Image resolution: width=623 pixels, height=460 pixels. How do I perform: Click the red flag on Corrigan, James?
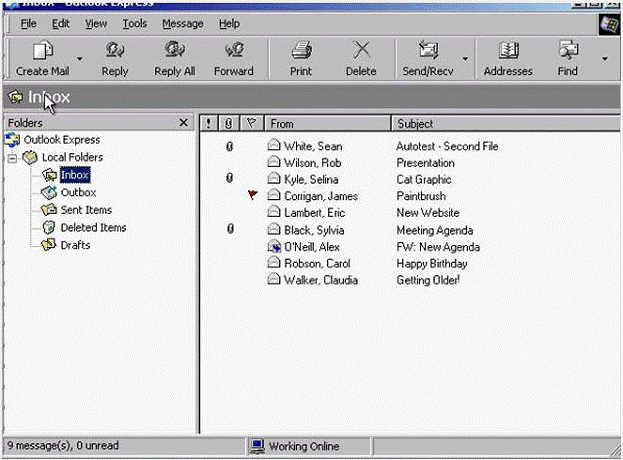[252, 195]
